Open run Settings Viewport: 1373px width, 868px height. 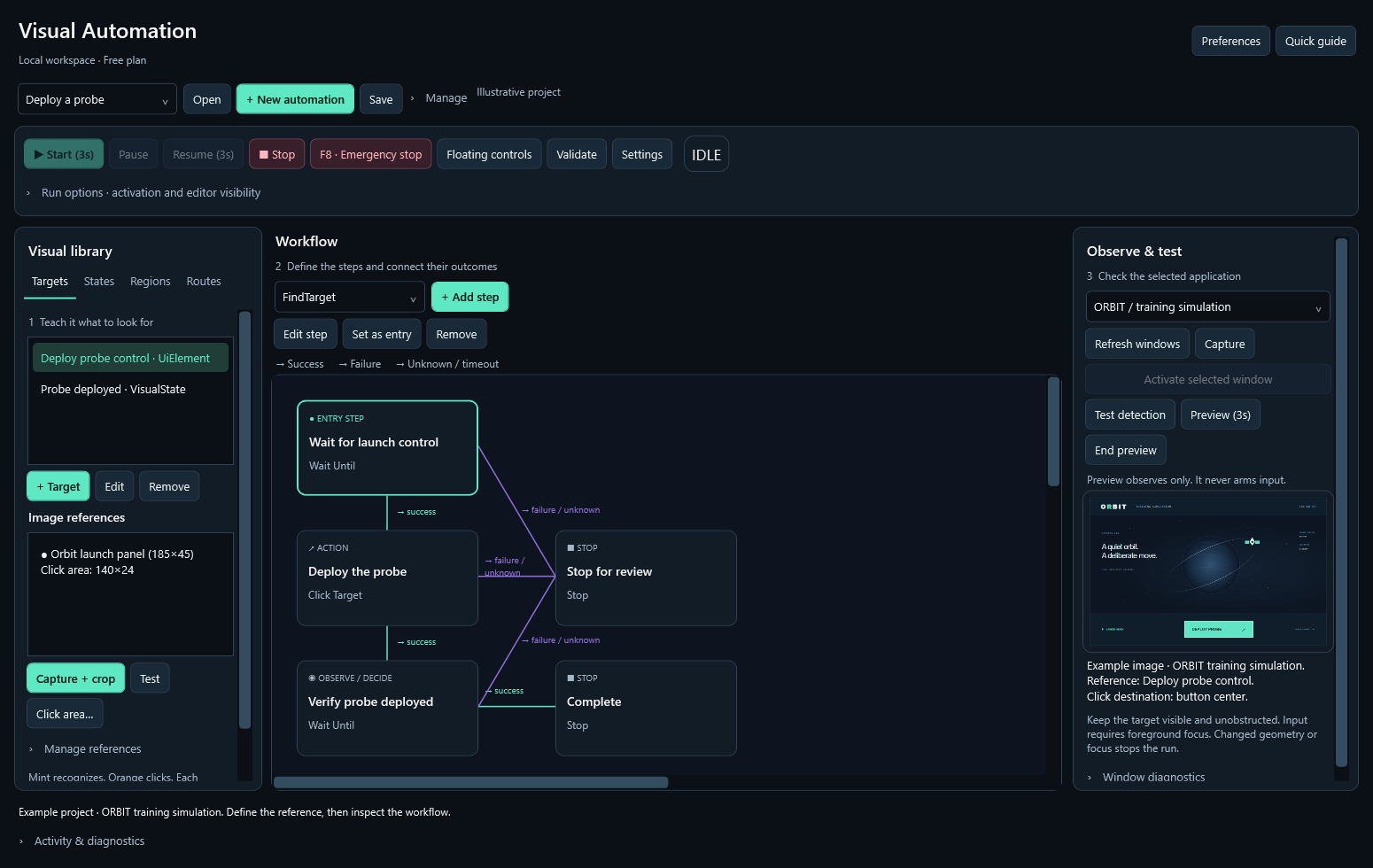click(642, 154)
